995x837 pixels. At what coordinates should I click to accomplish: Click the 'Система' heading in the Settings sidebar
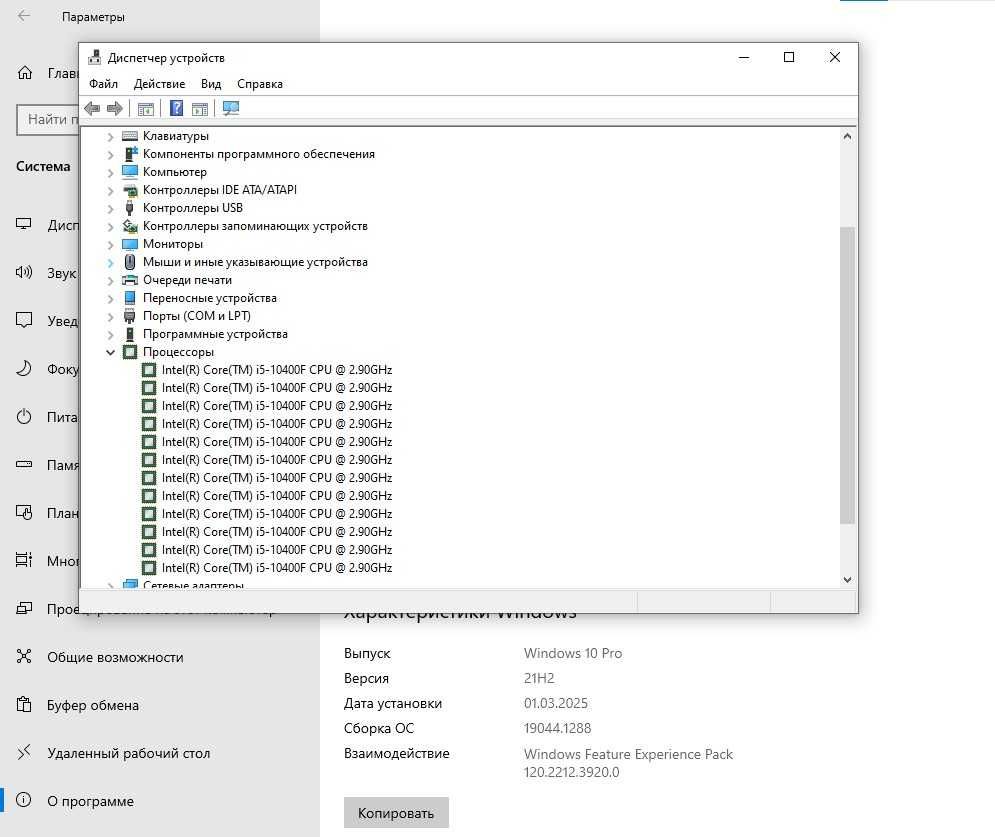43,166
